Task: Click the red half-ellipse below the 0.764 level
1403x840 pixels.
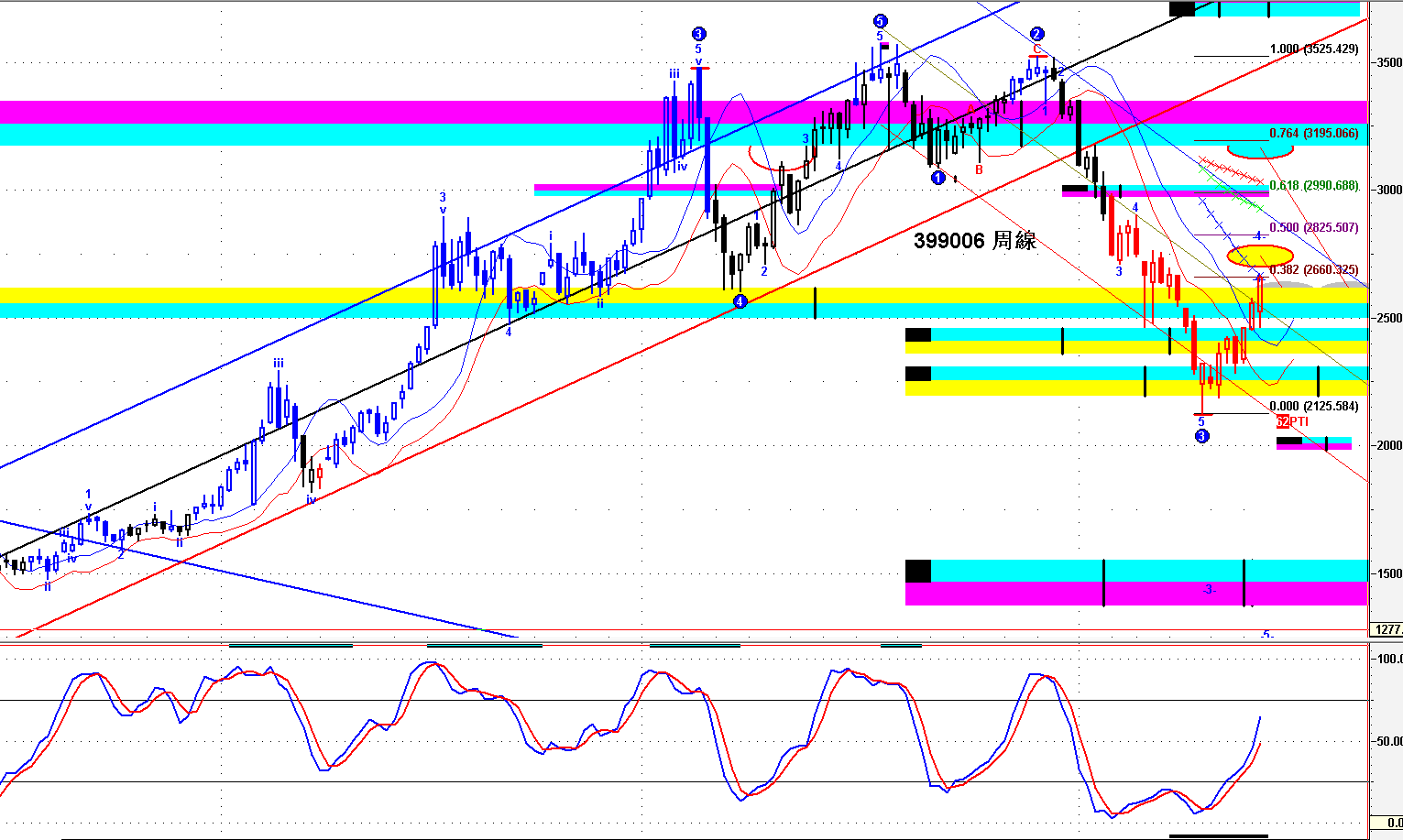Action: [1260, 150]
